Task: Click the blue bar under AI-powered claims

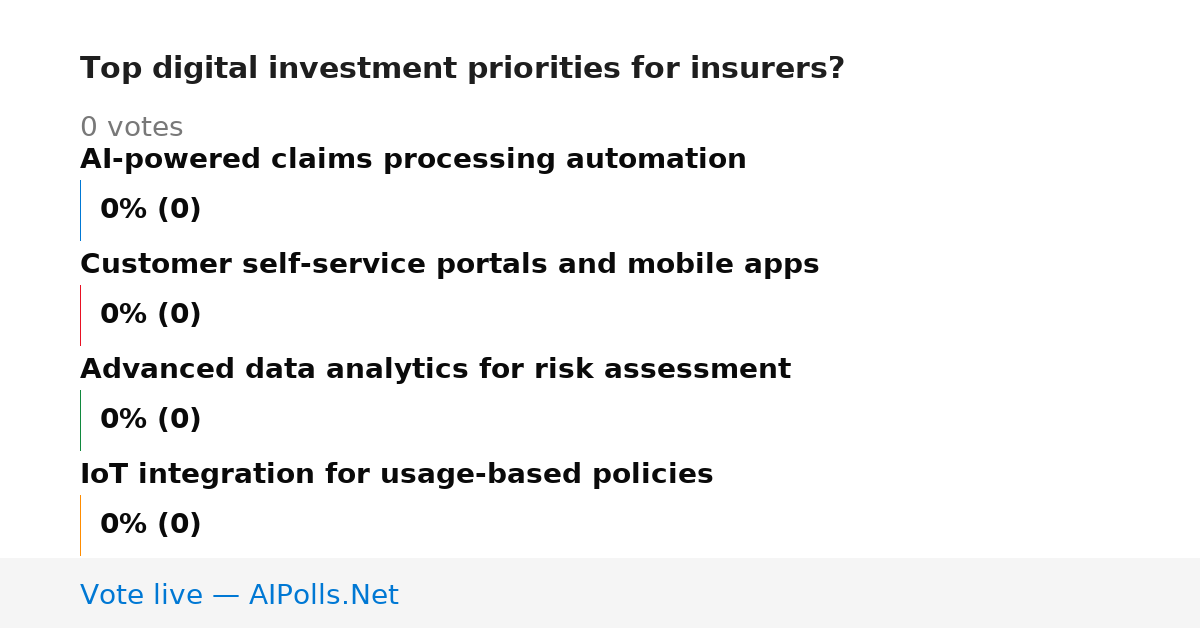Action: click(x=80, y=210)
